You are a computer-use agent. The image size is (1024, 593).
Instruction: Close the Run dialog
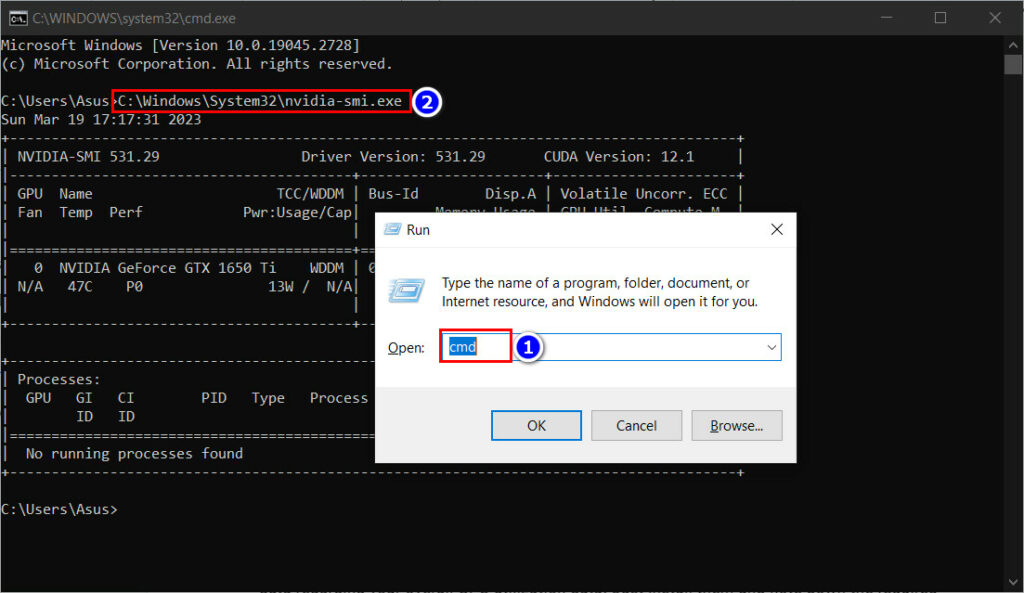click(x=776, y=229)
